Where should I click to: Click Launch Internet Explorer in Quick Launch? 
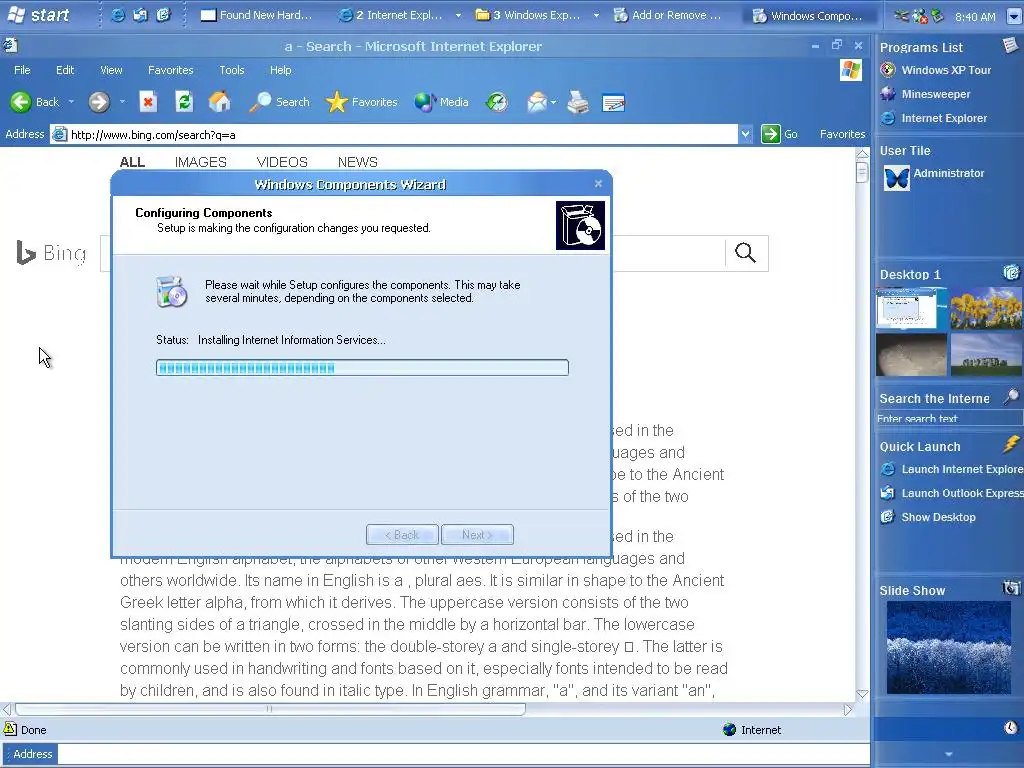pos(951,469)
